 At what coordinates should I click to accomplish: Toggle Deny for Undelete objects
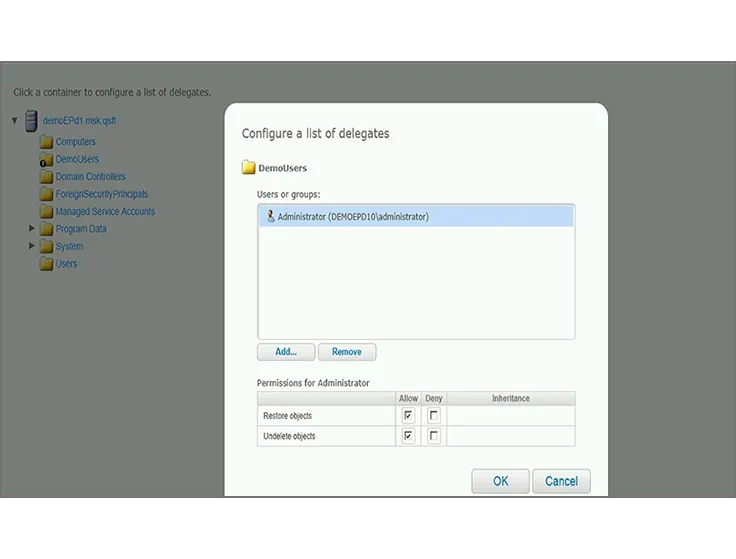(434, 436)
